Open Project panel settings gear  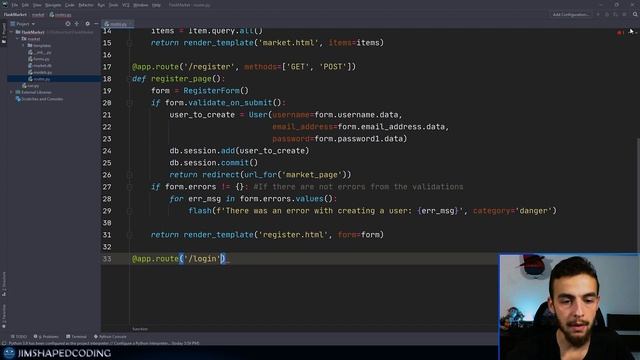point(87,24)
